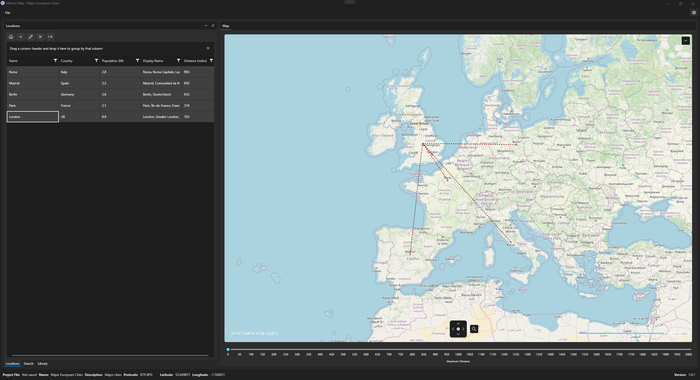This screenshot has height=380, width=700.
Task: Click the map search magnifier button
Action: pyautogui.click(x=474, y=329)
